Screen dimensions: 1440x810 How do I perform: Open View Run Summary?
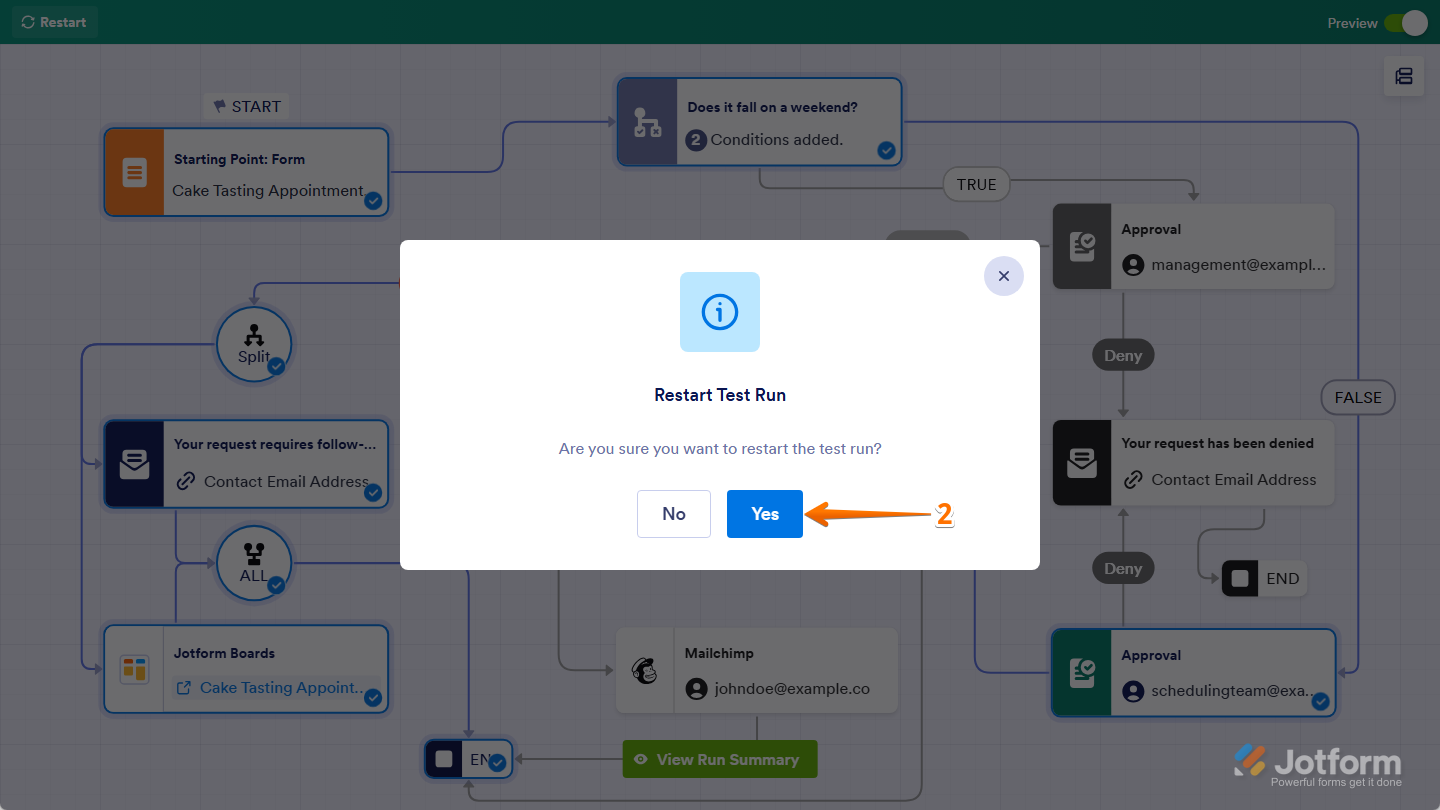719,758
